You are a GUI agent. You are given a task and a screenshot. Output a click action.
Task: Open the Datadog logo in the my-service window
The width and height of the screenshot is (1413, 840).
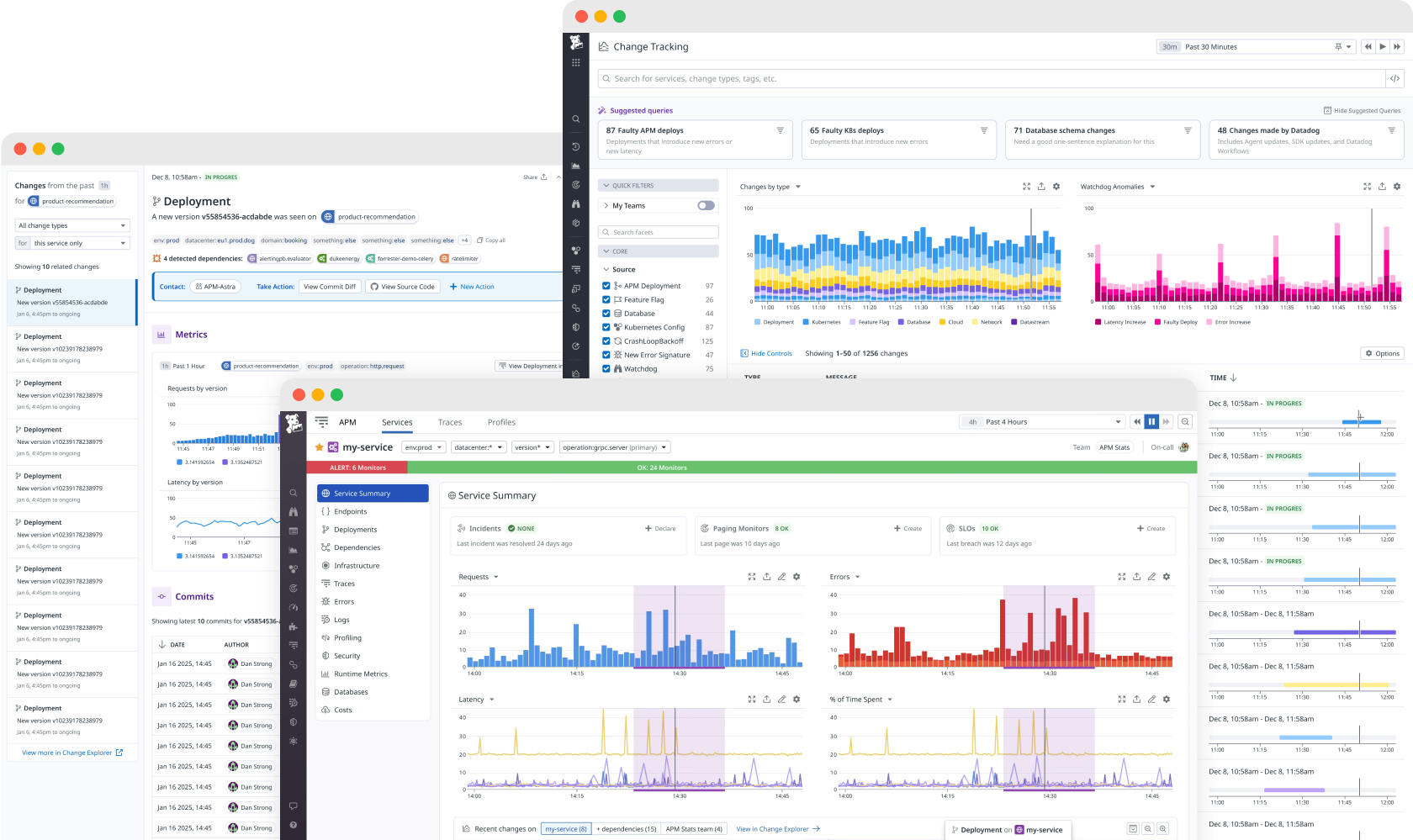coord(293,423)
